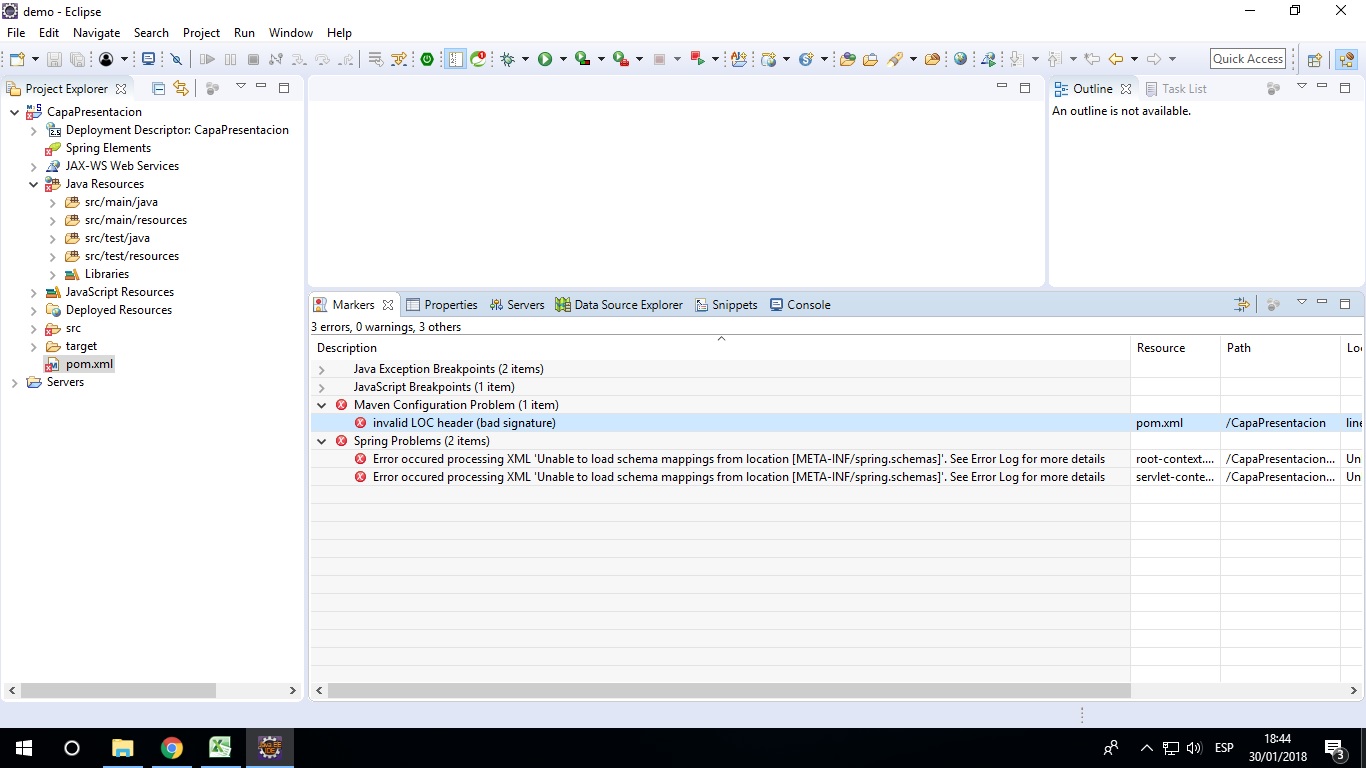
Task: Select Deployed Resources in tree
Action: pyautogui.click(x=118, y=310)
